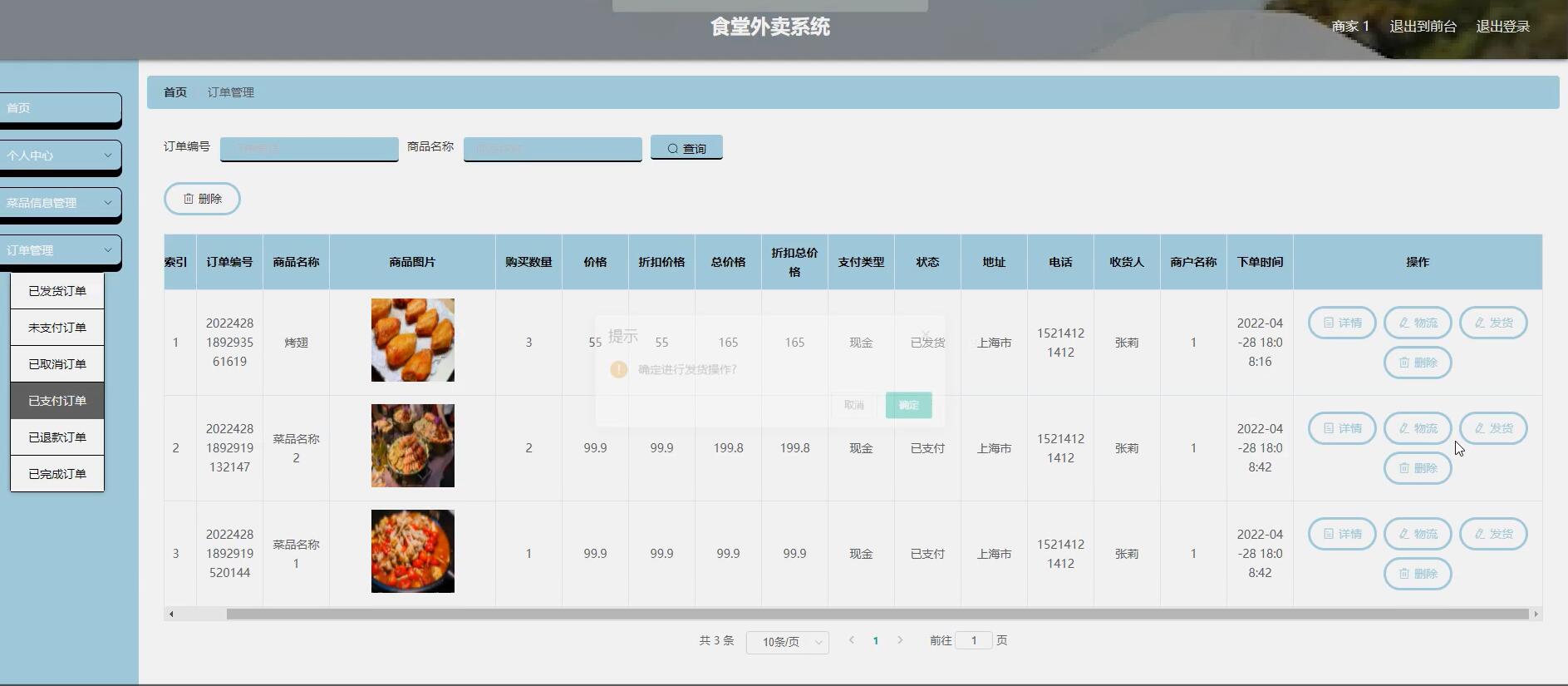Open the 菜品名称 1 product image

coord(413,551)
